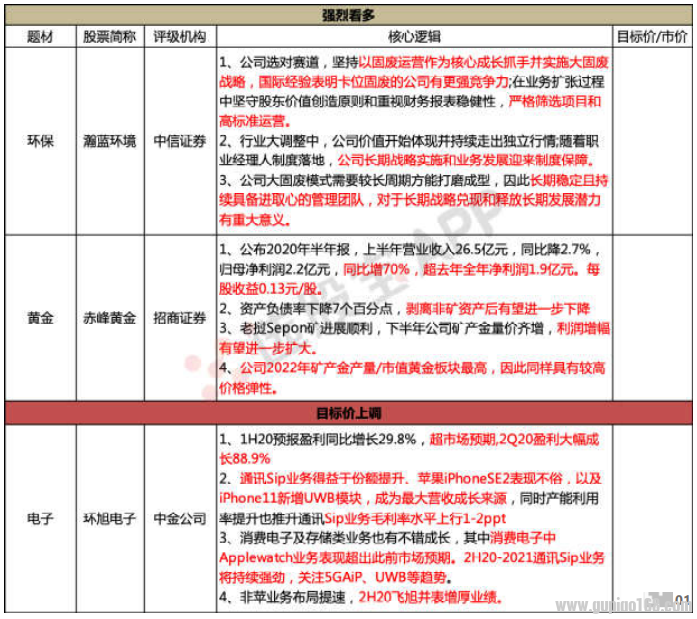The image size is (697, 619).
Task: Click text '2、资产负债率下降7个百分点'
Action: point(306,308)
